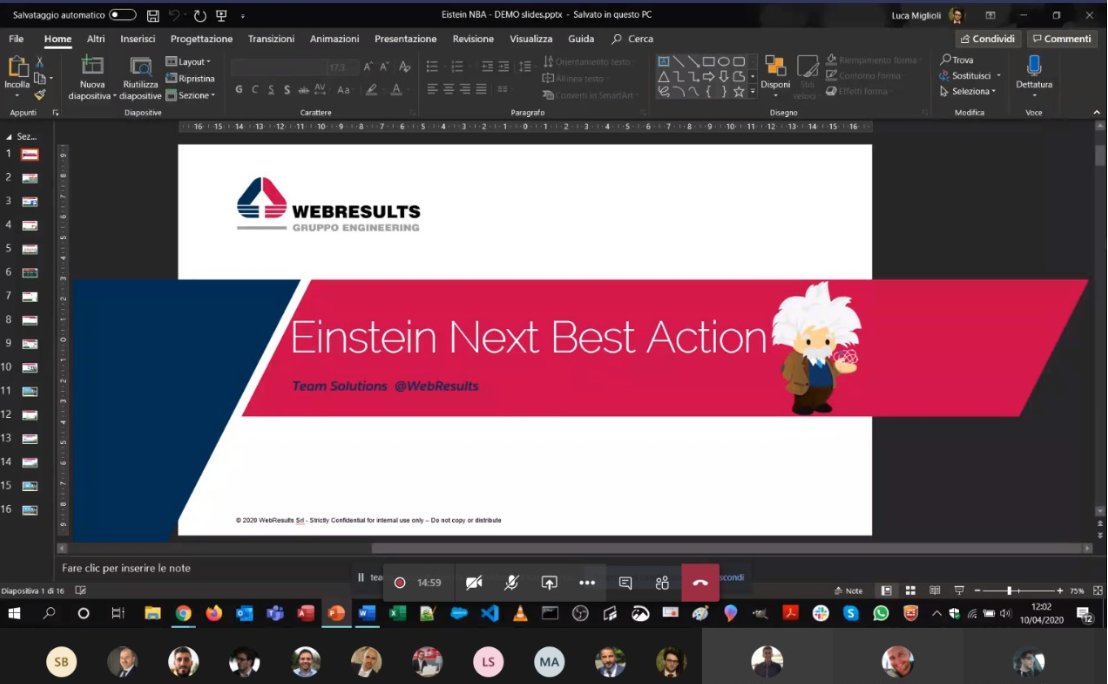The image size is (1108, 684).
Task: Open Quick Access Toolbar customize arrow
Action: pos(242,16)
